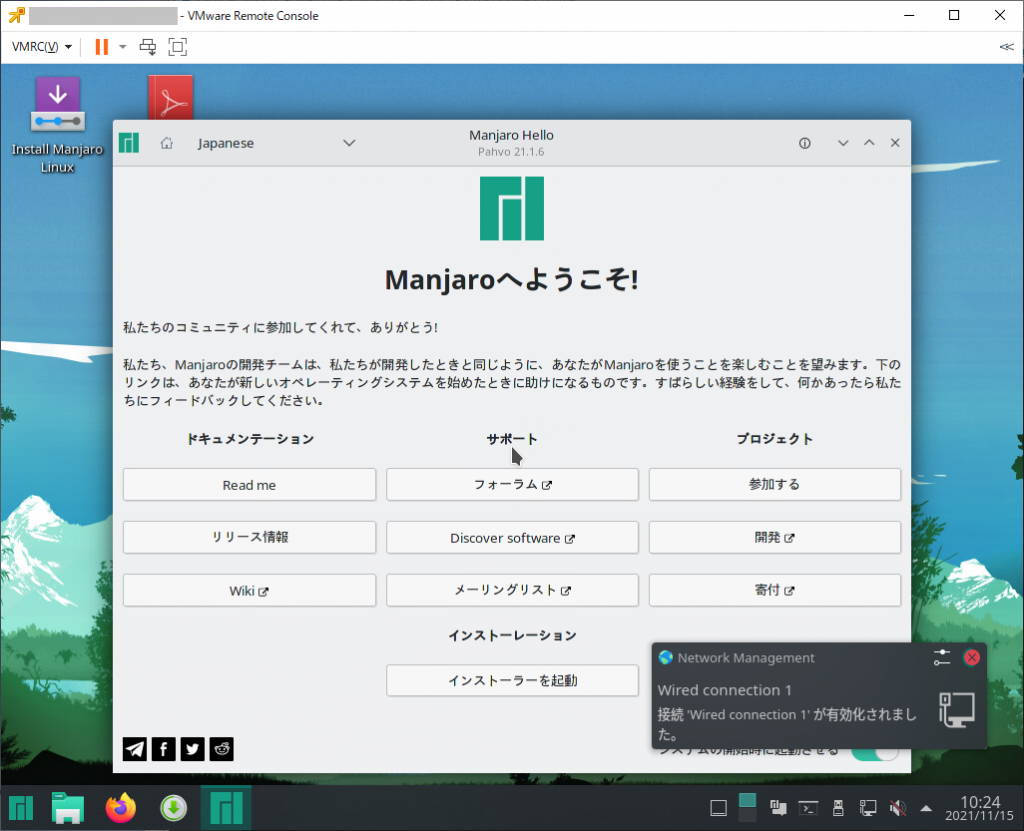Click the Manjaro logo icon in the Hello title bar
Image resolution: width=1024 pixels, height=831 pixels.
click(x=129, y=143)
